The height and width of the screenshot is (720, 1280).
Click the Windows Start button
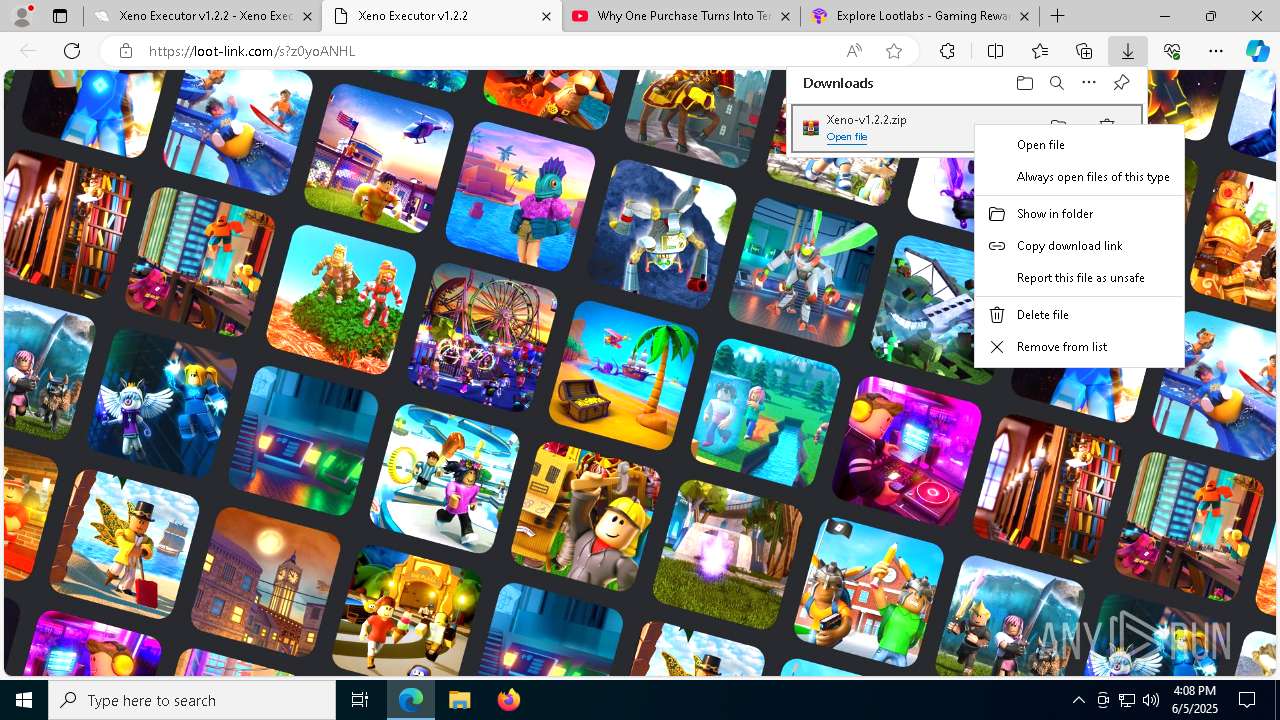[24, 700]
